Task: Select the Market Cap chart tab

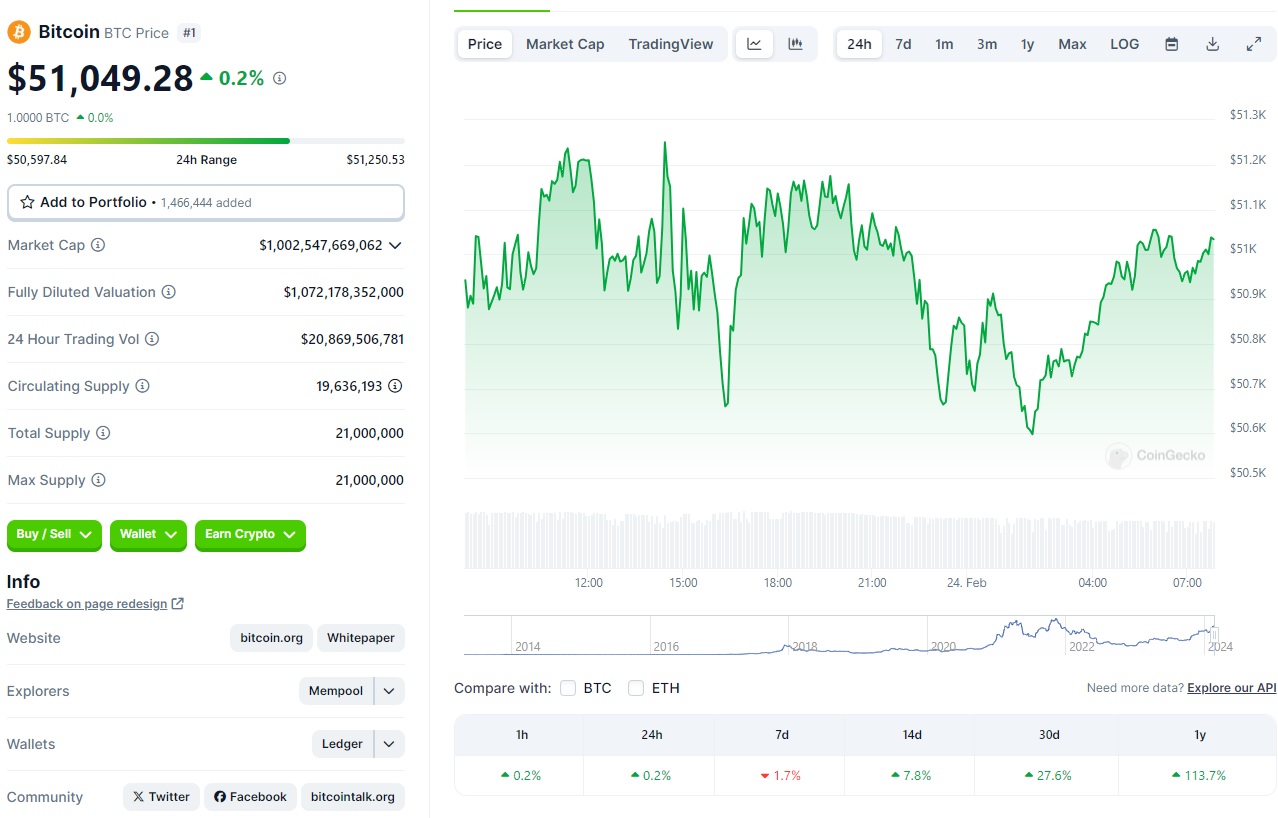Action: (565, 44)
